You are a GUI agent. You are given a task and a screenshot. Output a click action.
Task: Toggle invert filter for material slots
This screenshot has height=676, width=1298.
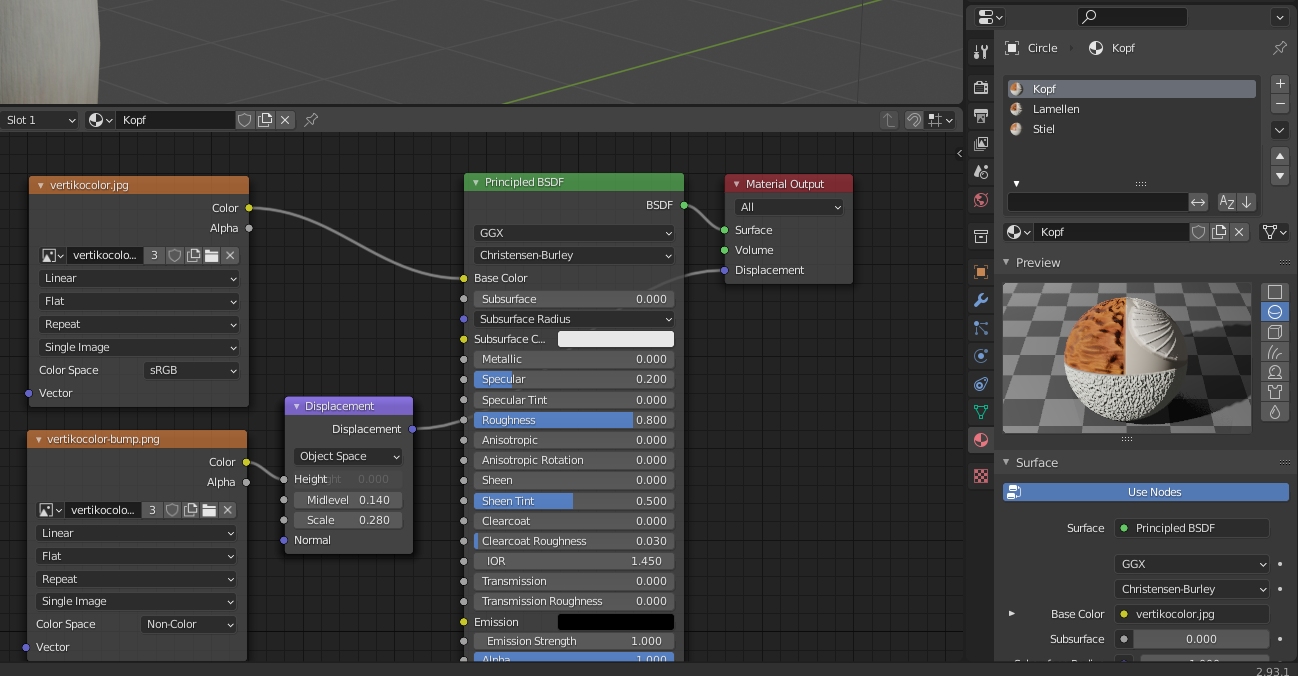point(1198,202)
